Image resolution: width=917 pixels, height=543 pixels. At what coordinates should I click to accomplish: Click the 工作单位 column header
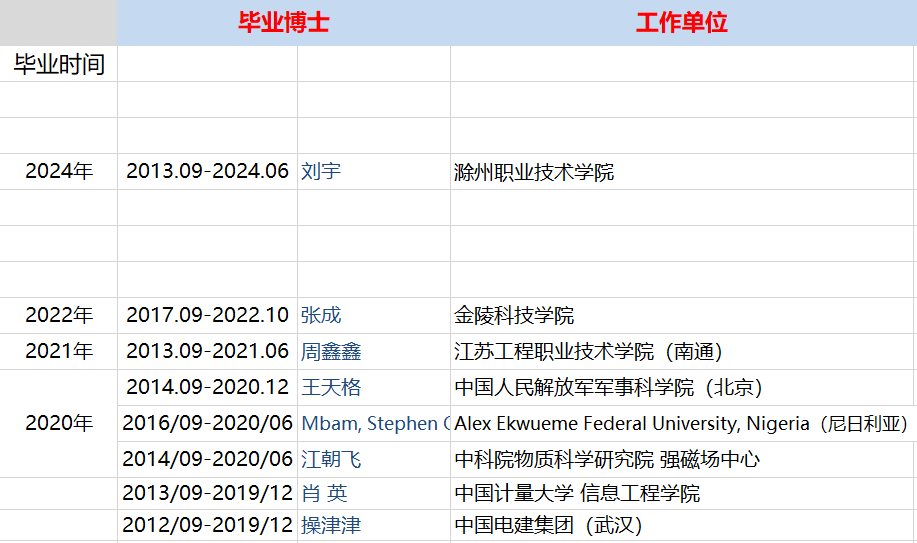(x=682, y=23)
